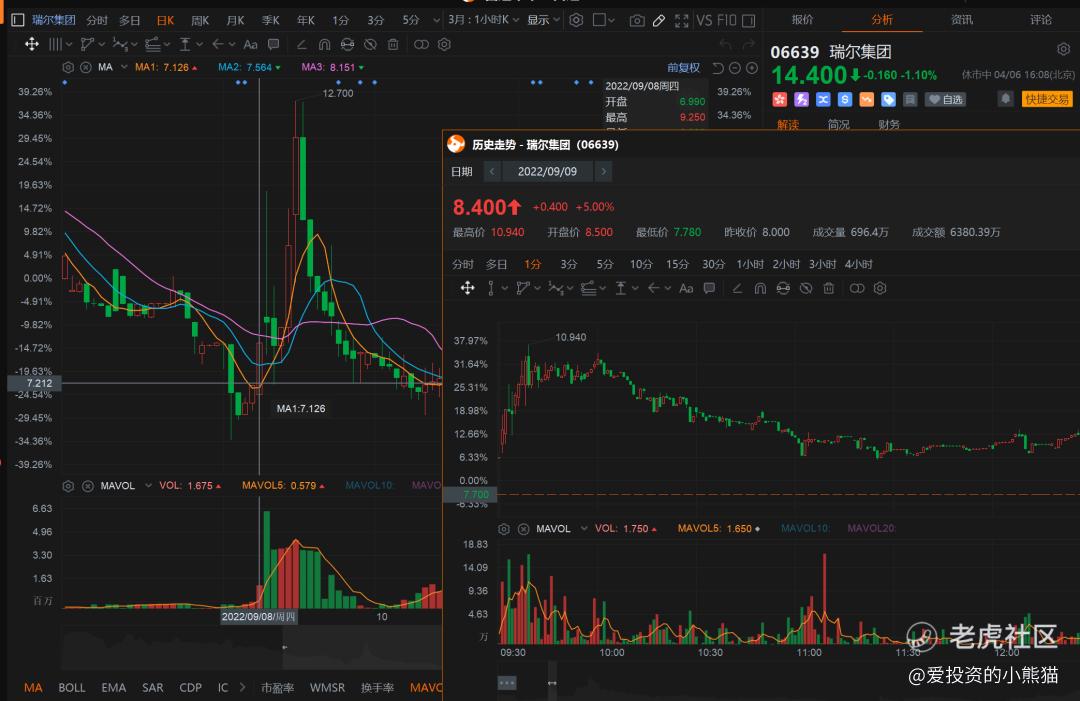Open 评论 comments tab in right panel
1080x701 pixels.
(1041, 19)
